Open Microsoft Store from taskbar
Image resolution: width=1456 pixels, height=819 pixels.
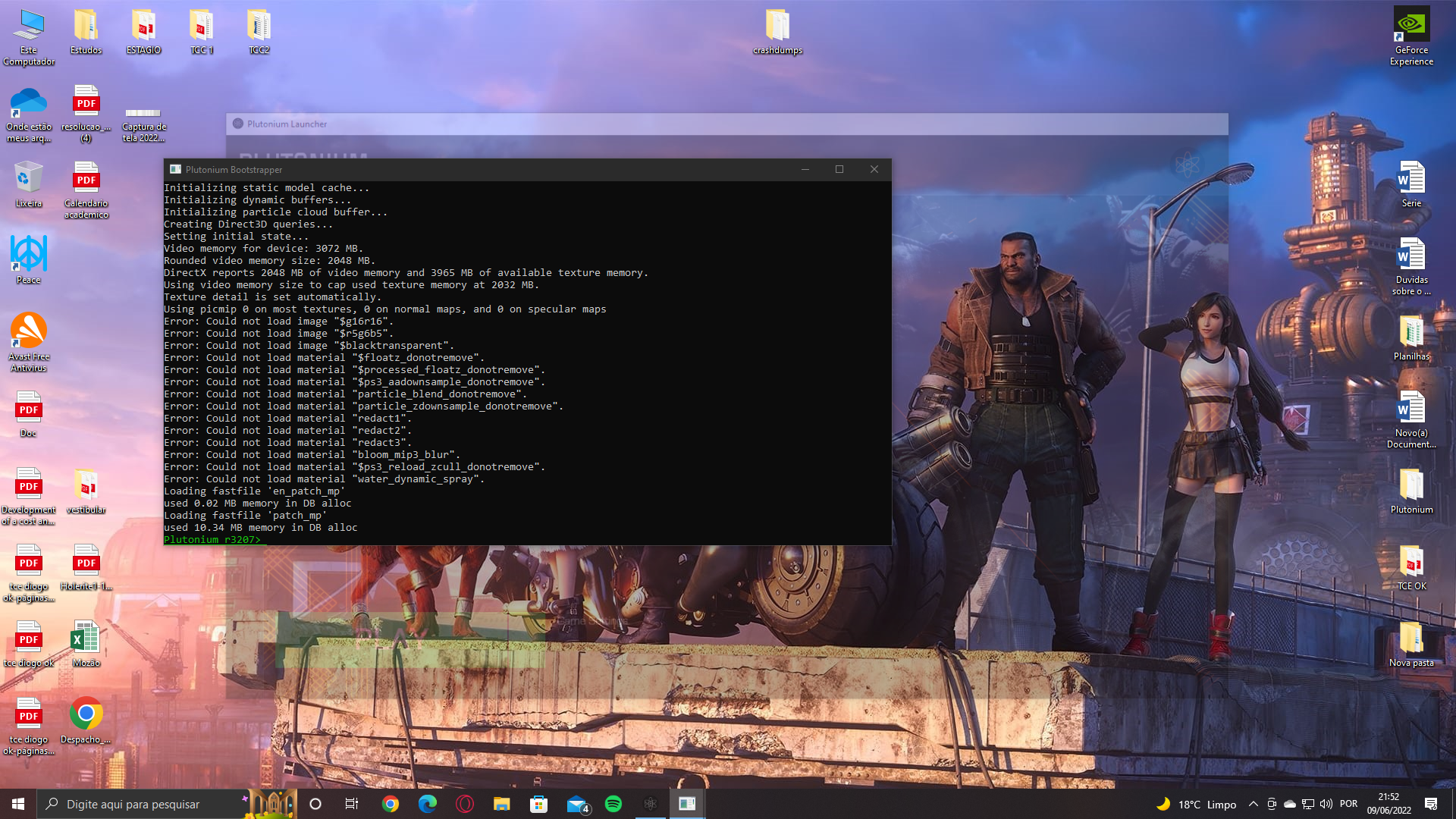(538, 804)
